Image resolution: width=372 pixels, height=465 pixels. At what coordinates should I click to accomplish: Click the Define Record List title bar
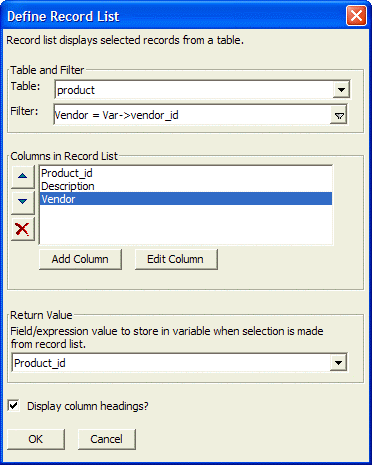(x=173, y=16)
